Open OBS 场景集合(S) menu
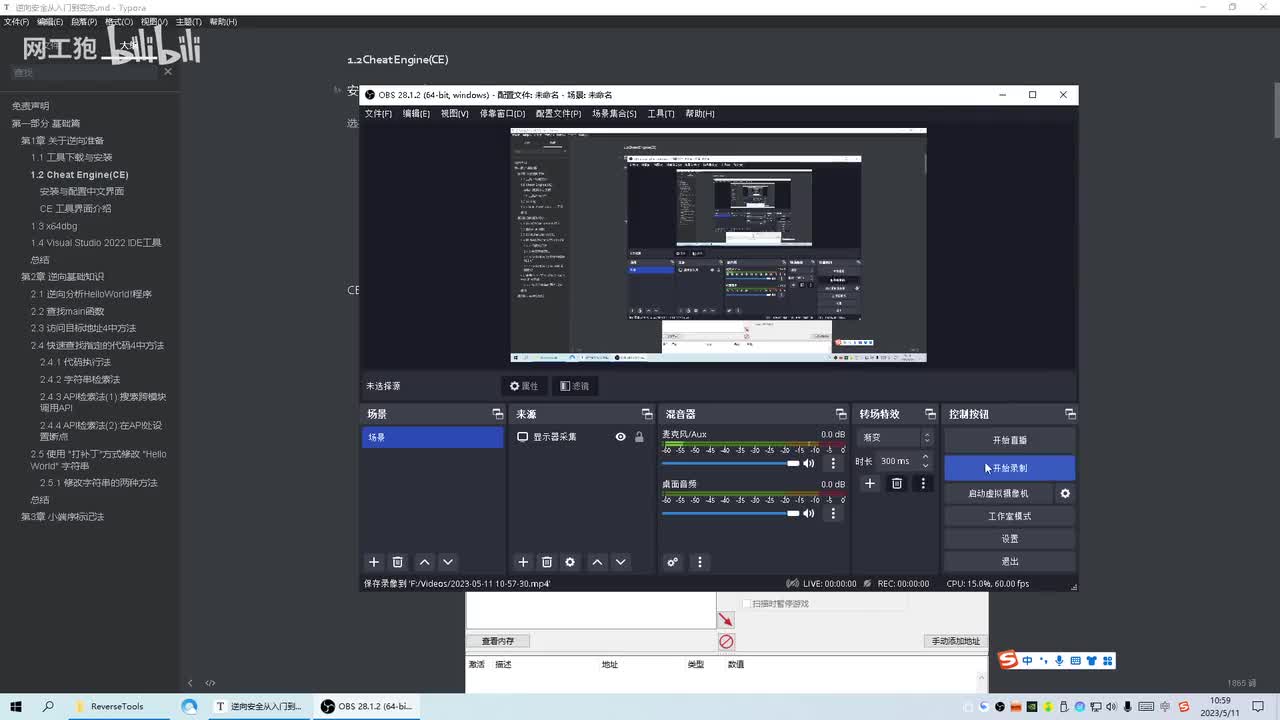 614,114
